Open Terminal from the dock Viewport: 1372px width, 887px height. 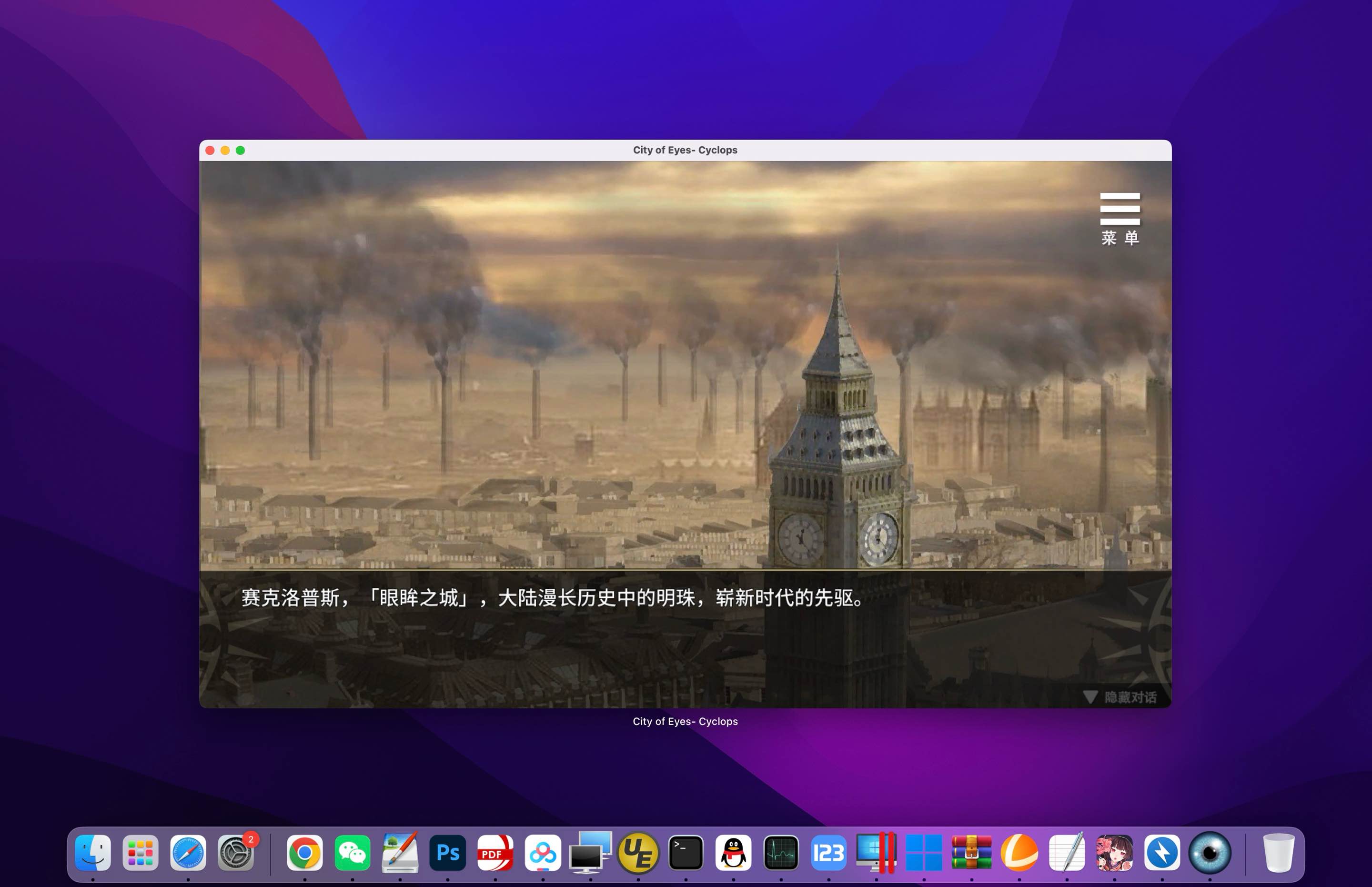point(686,852)
